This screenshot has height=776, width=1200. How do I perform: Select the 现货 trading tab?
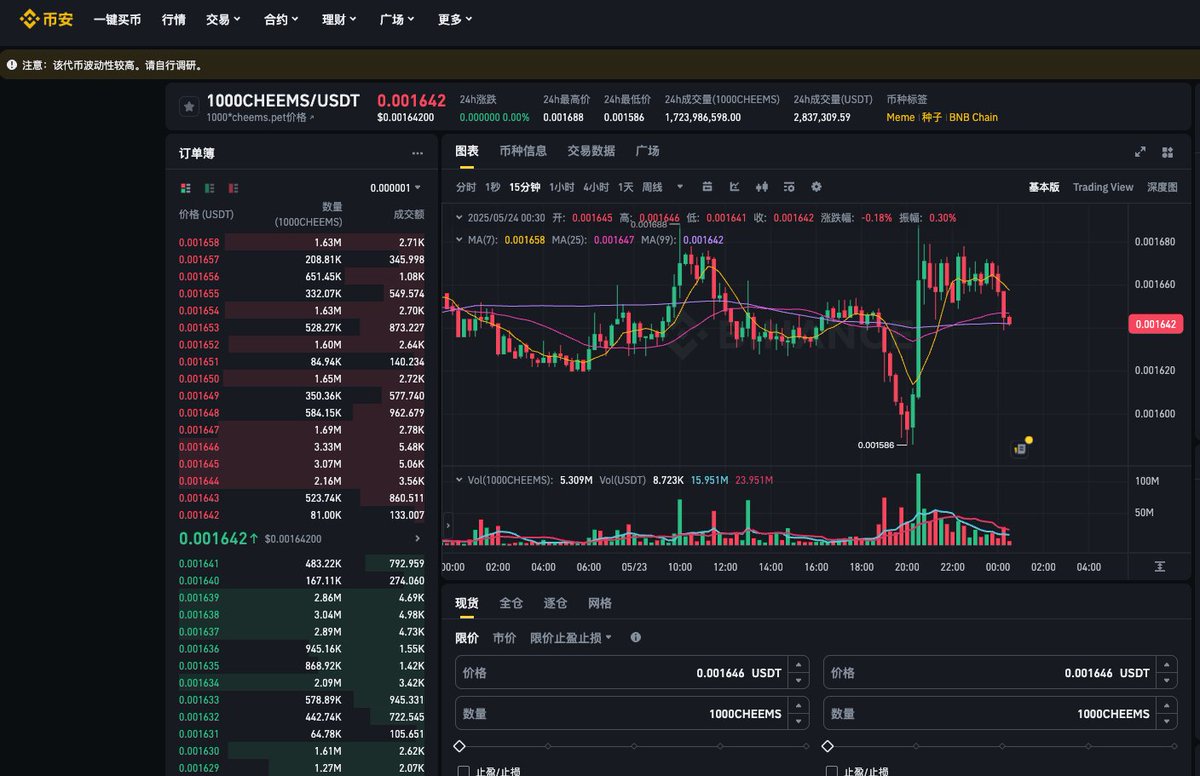[x=467, y=603]
